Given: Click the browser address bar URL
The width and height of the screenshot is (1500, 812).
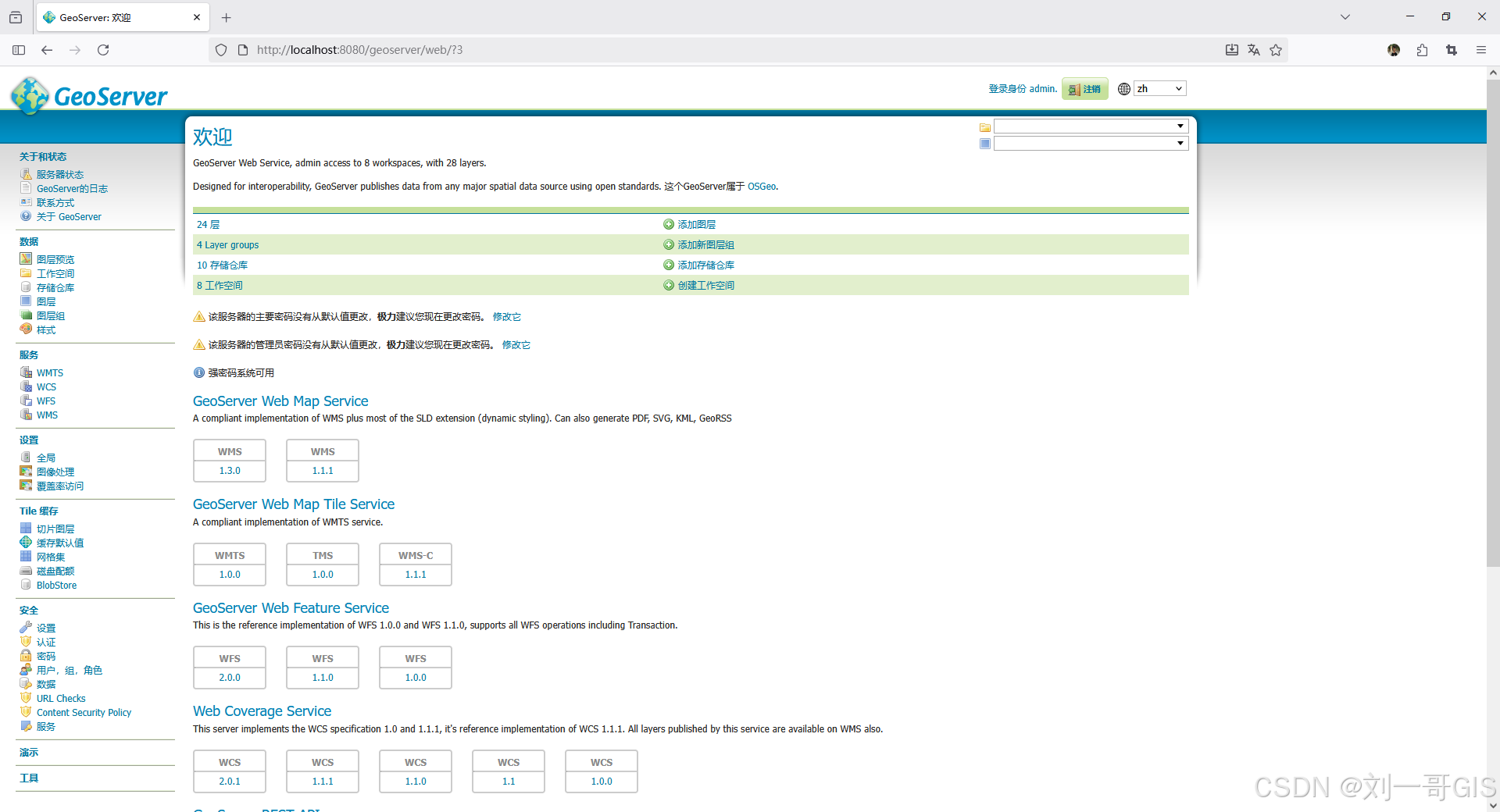Looking at the screenshot, I should tap(359, 50).
